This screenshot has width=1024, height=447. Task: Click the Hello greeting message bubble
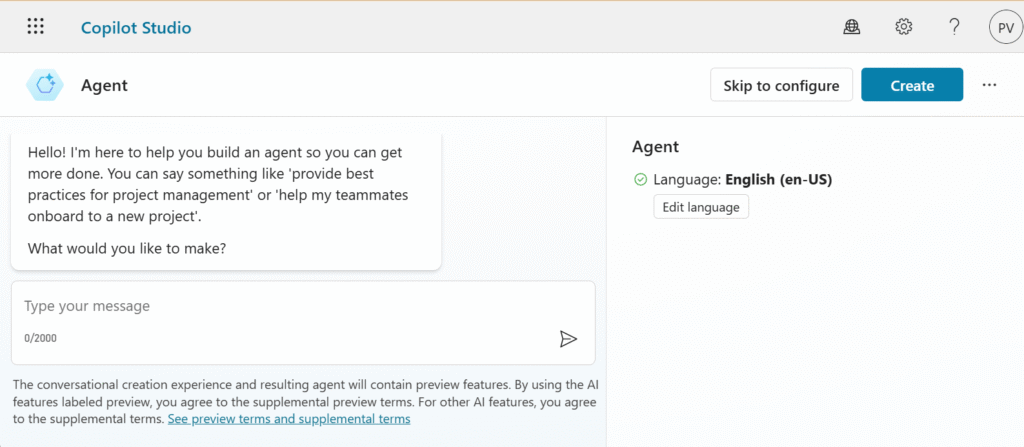tap(226, 202)
